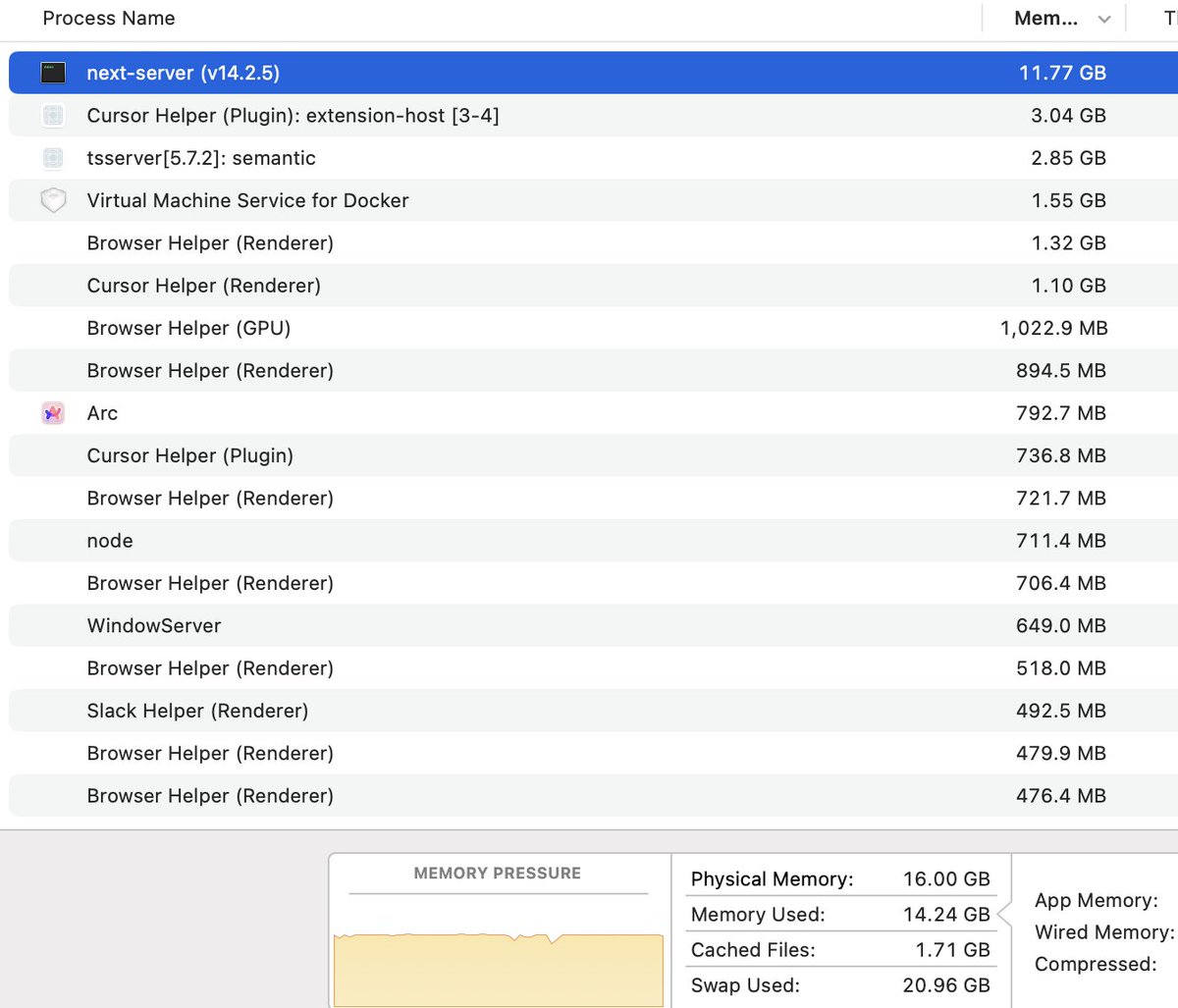The width and height of the screenshot is (1178, 1008).
Task: Click the Memory Pressure graph
Action: click(498, 967)
